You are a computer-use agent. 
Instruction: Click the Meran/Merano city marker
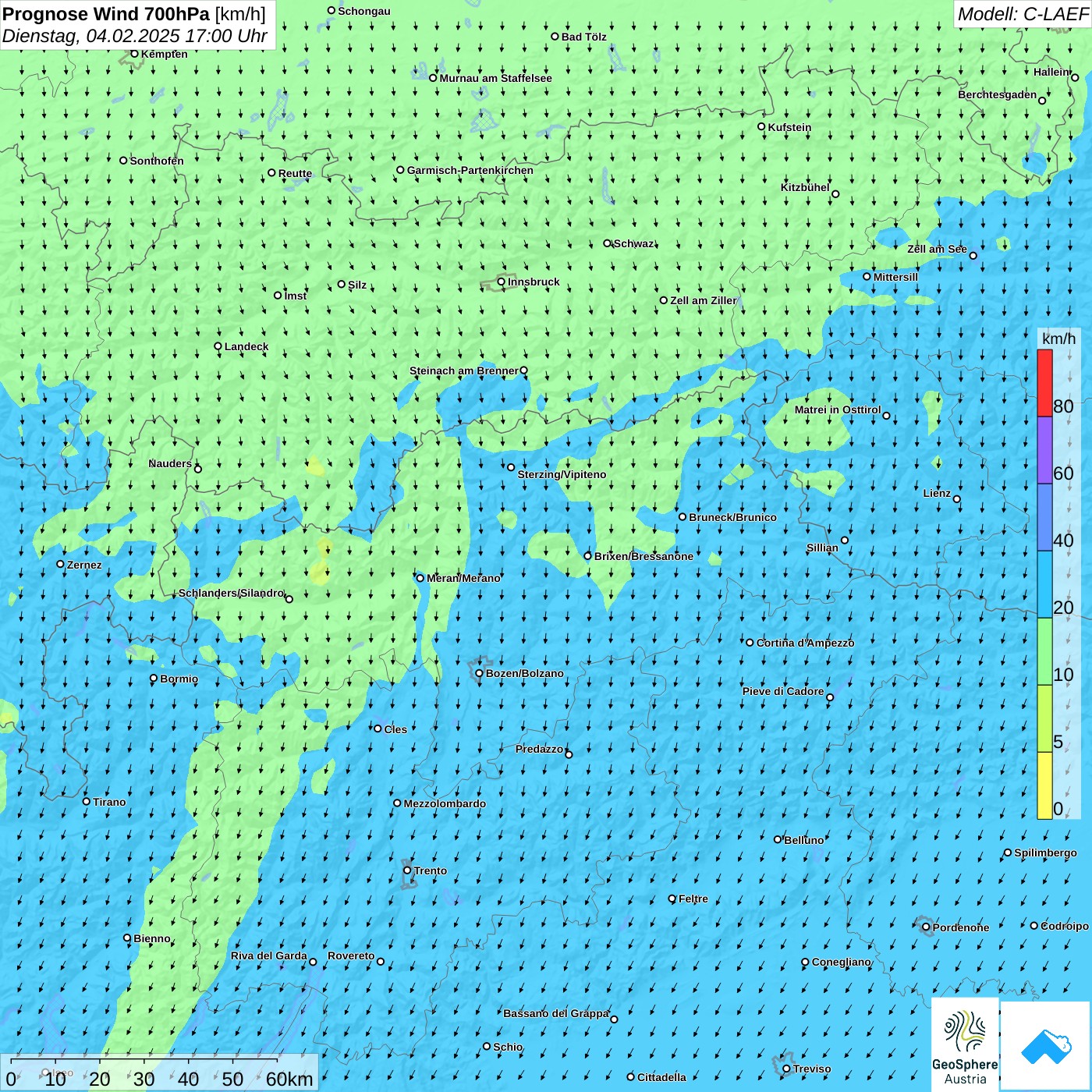(420, 578)
